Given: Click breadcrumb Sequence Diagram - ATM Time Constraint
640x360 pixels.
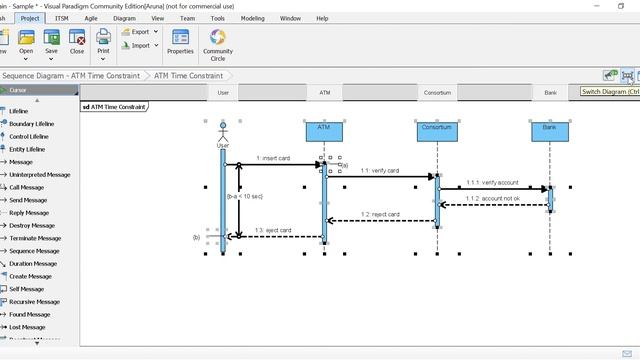Looking at the screenshot, I should [x=71, y=76].
